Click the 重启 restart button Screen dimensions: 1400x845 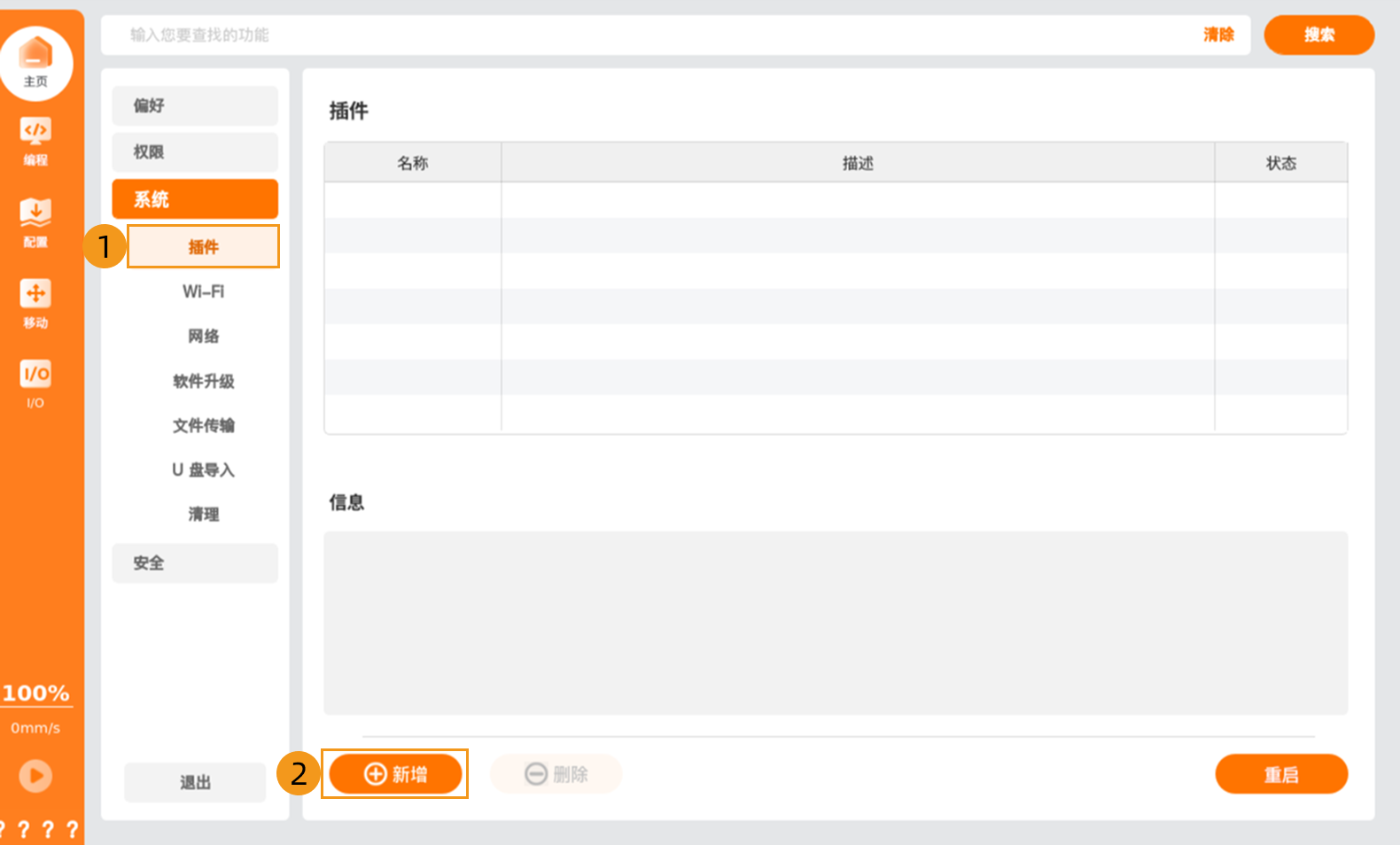1281,775
